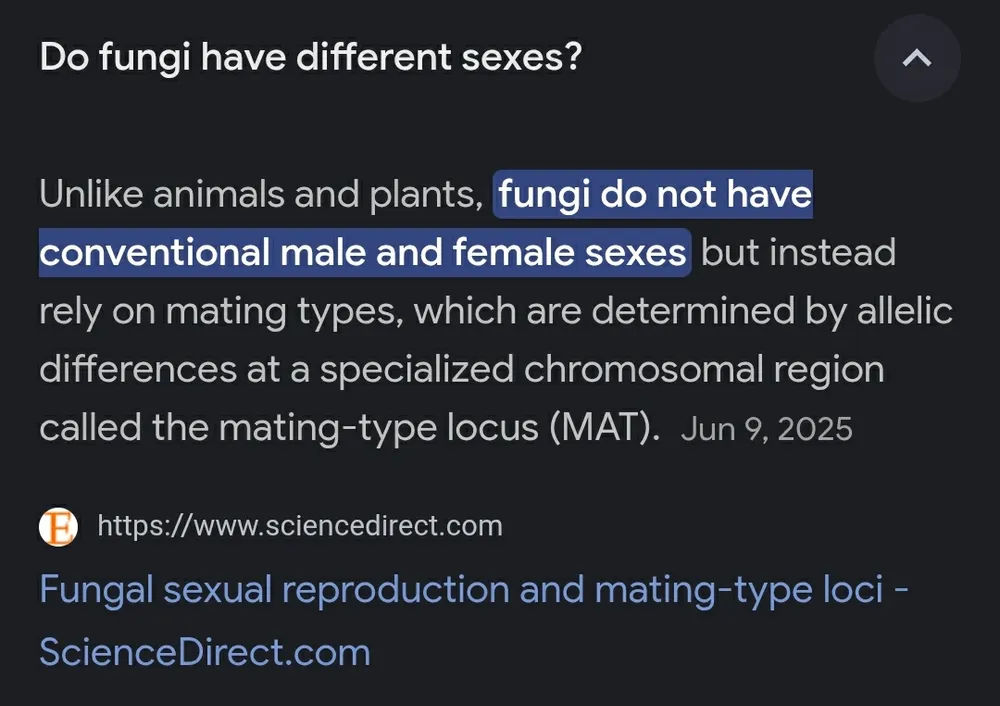Click "ScienceDirect.com" on the link's second line
Screen dimensions: 1000x706
[x=205, y=652]
